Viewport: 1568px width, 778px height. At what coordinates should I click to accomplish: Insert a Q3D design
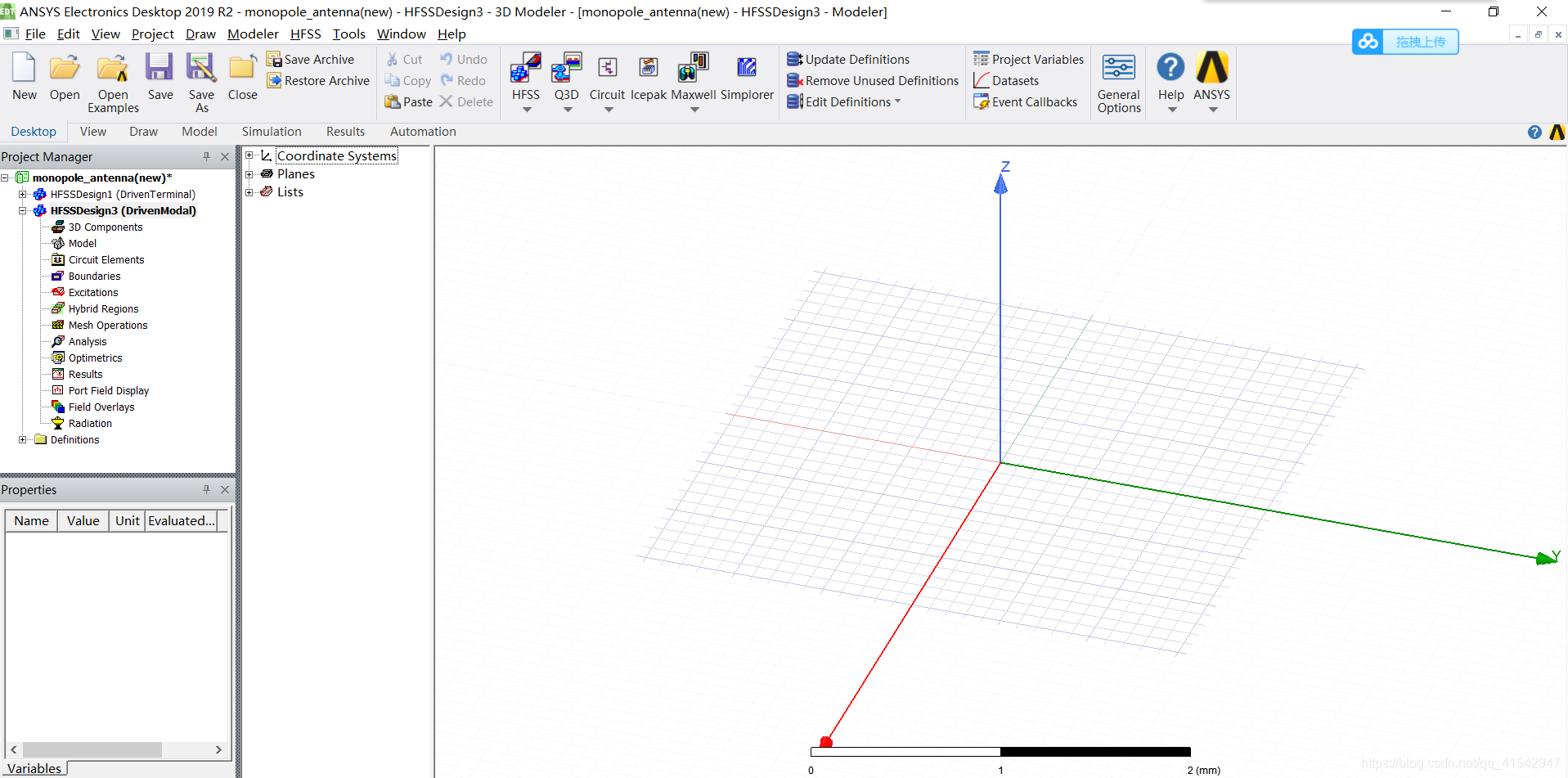pyautogui.click(x=566, y=68)
